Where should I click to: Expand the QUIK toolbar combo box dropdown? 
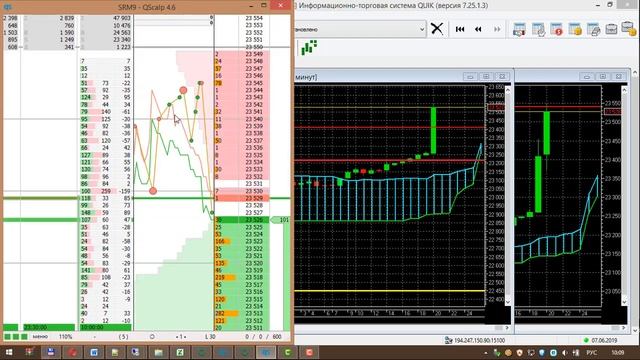click(422, 29)
